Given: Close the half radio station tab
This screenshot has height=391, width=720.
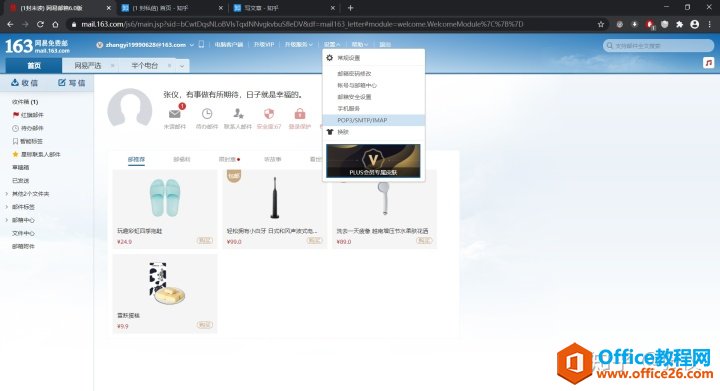Looking at the screenshot, I should (169, 66).
